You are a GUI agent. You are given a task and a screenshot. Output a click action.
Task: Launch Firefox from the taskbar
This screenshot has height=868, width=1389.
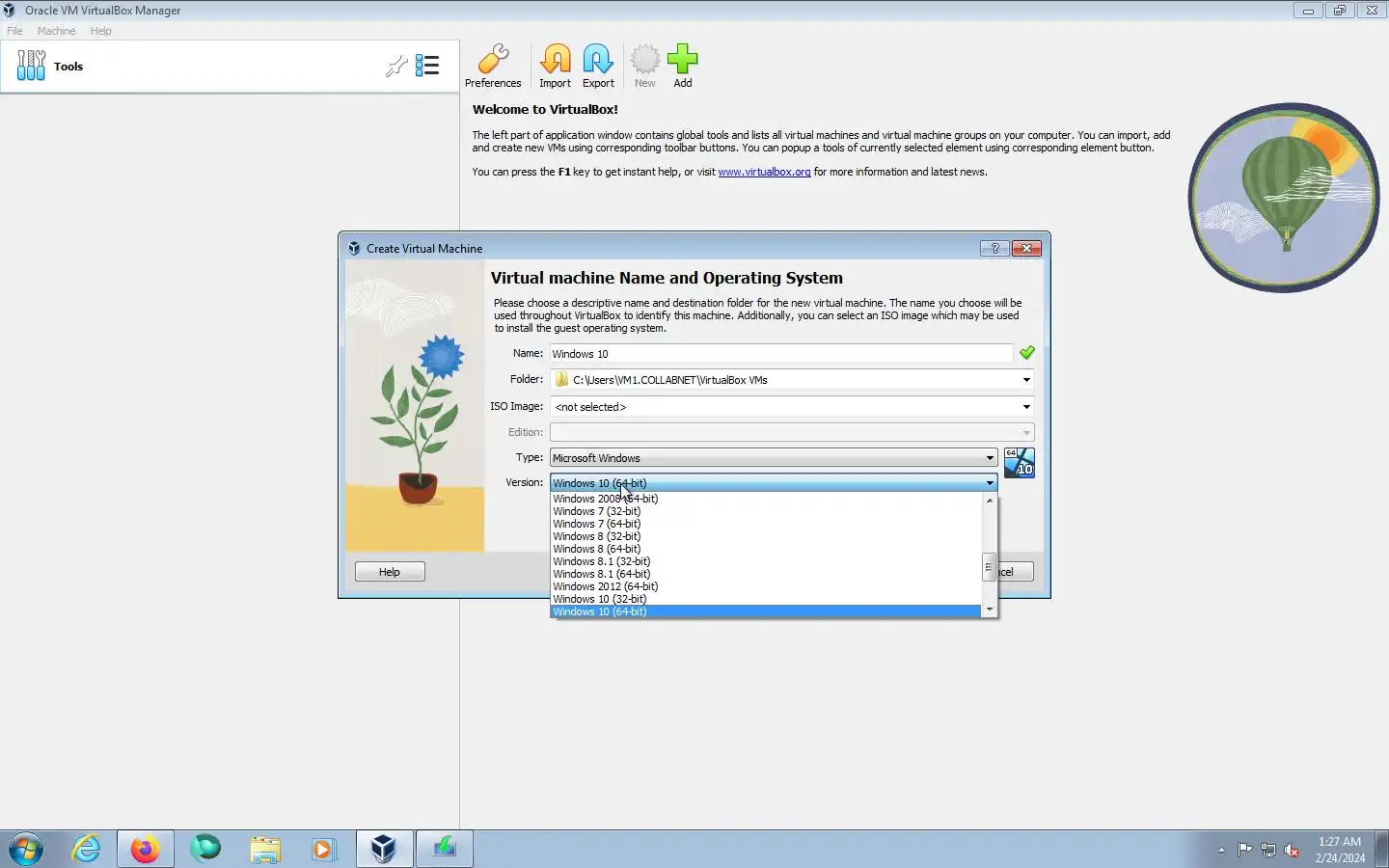pos(146,850)
